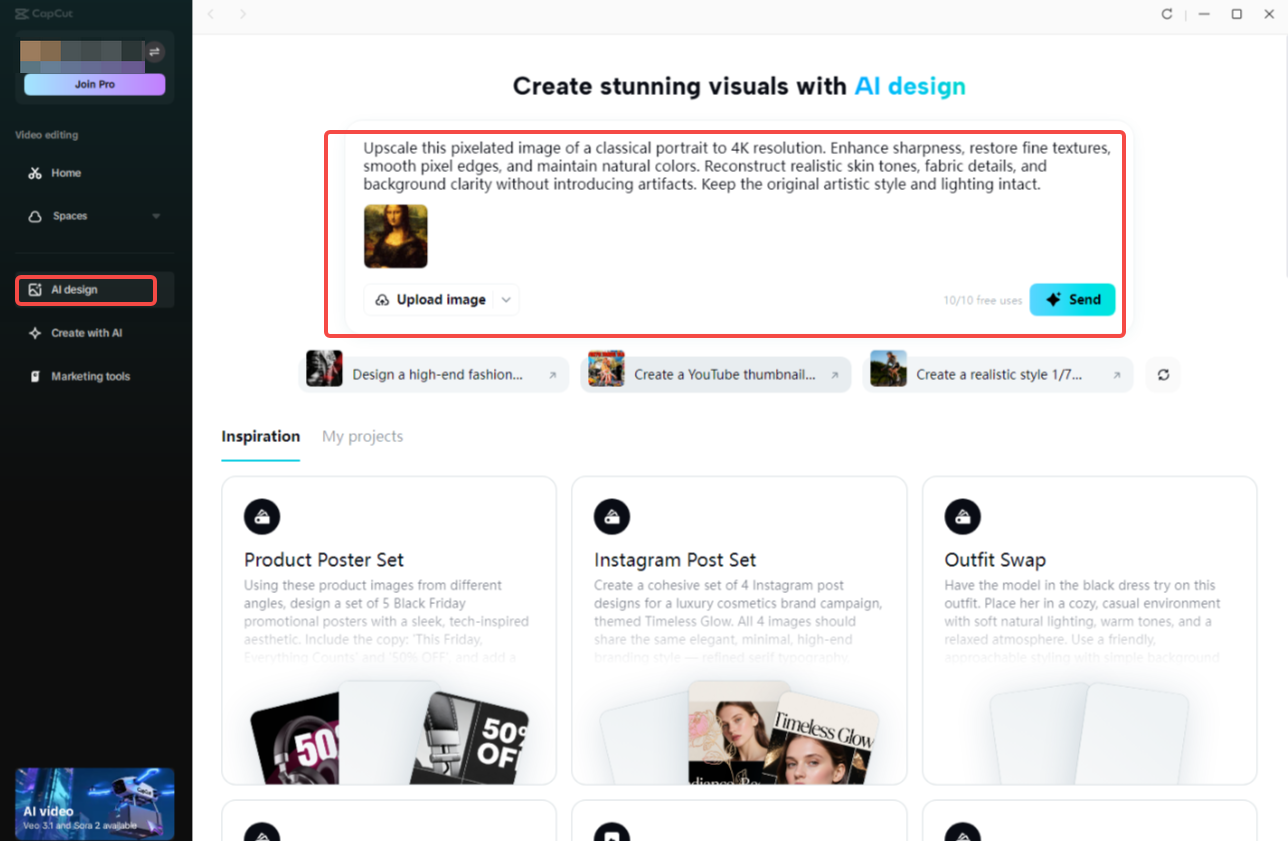Click the Instagram Post Set badge icon
This screenshot has height=841, width=1288.
pos(612,516)
